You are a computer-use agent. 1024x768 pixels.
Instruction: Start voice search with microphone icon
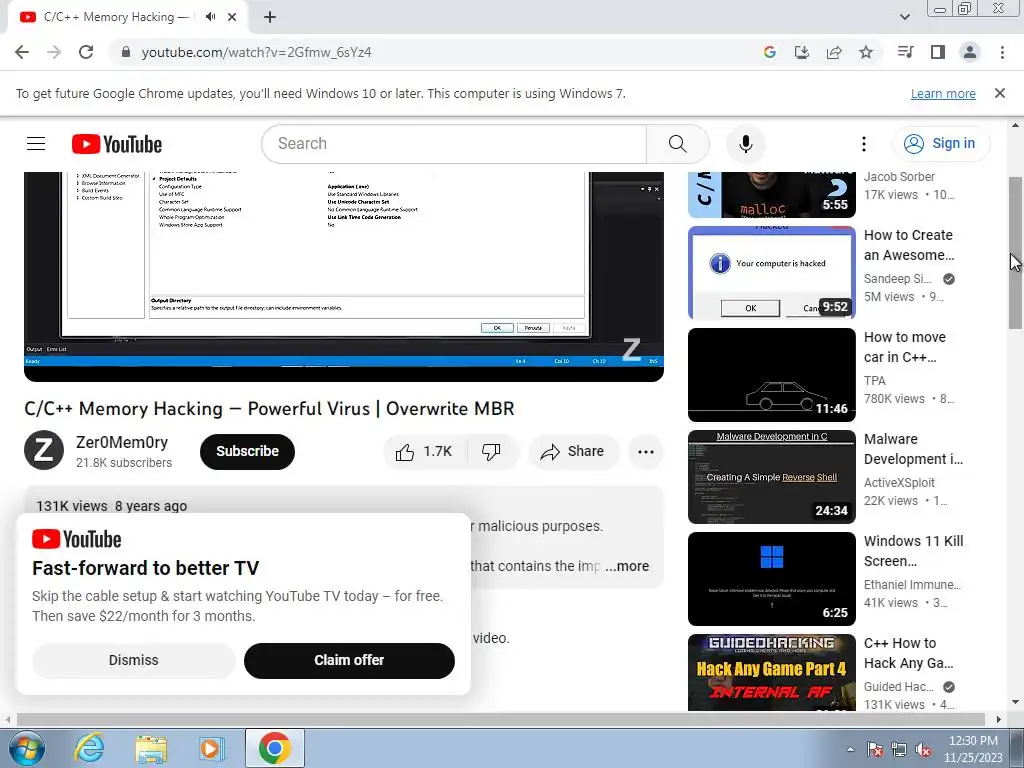pyautogui.click(x=746, y=144)
